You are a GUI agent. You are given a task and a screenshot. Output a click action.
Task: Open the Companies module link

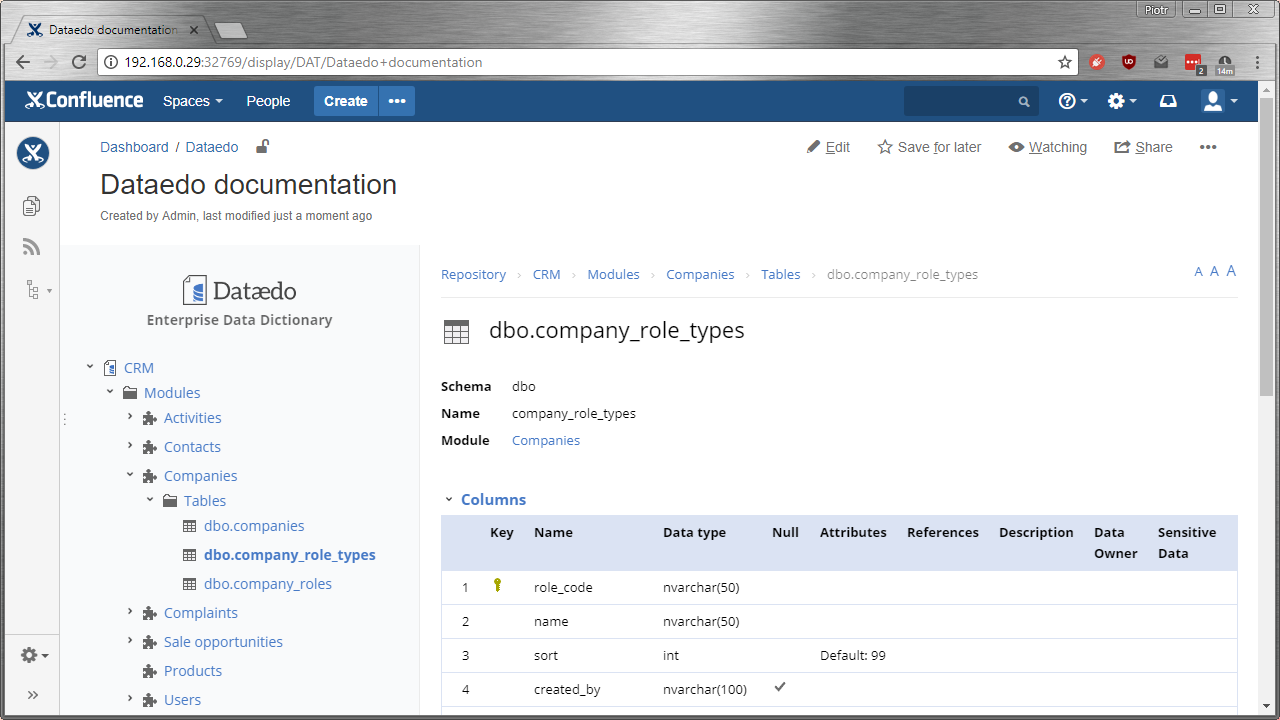[x=545, y=440]
